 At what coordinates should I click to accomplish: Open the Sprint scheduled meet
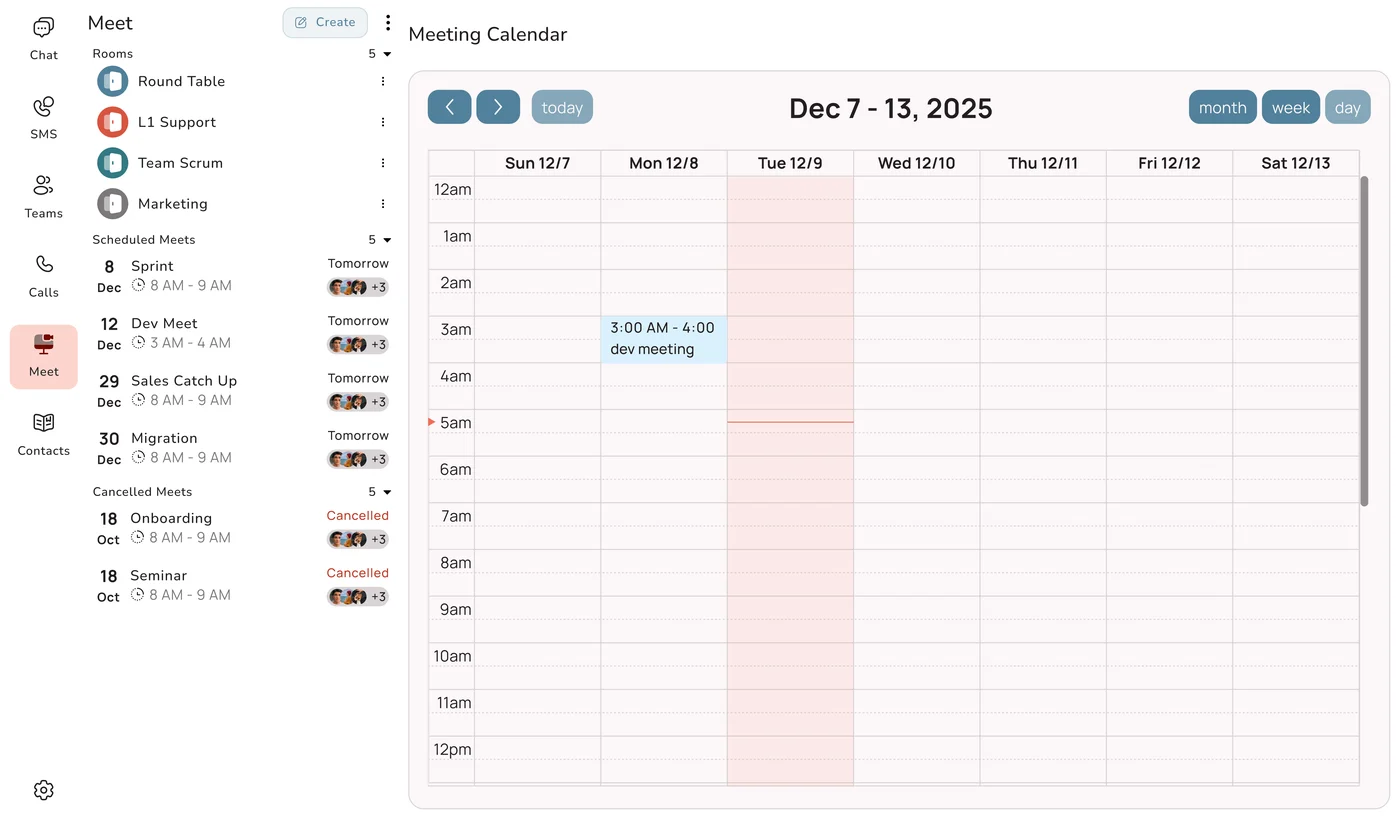(240, 276)
